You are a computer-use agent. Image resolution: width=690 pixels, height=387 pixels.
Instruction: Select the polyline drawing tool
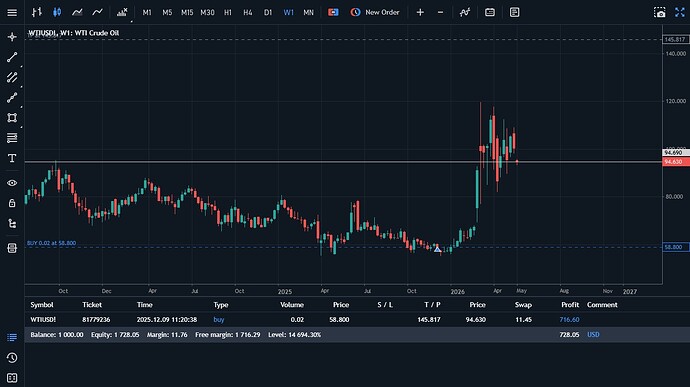point(12,98)
